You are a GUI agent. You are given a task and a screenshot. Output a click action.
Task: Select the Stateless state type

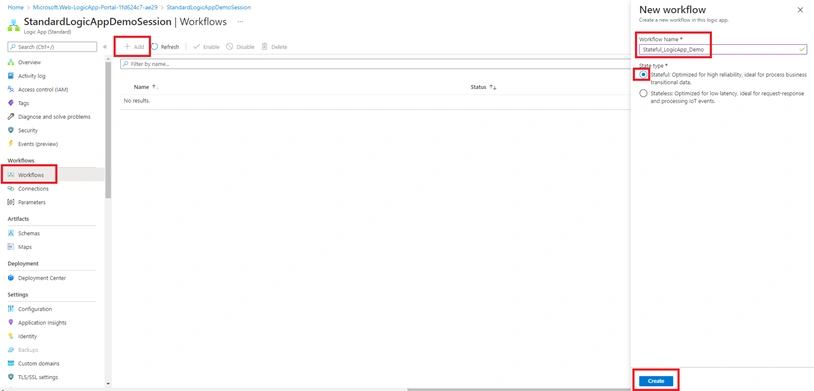tap(644, 93)
